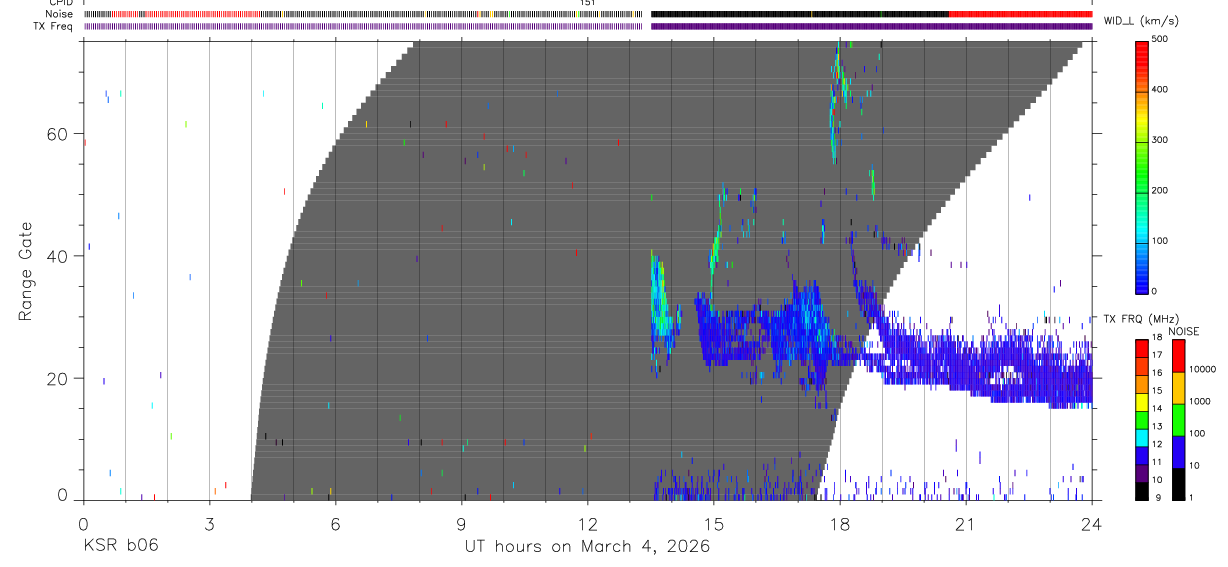The height and width of the screenshot is (567, 1228).
Task: Click the yellow swatch of the NOISE colorbar
Action: pyautogui.click(x=1178, y=388)
